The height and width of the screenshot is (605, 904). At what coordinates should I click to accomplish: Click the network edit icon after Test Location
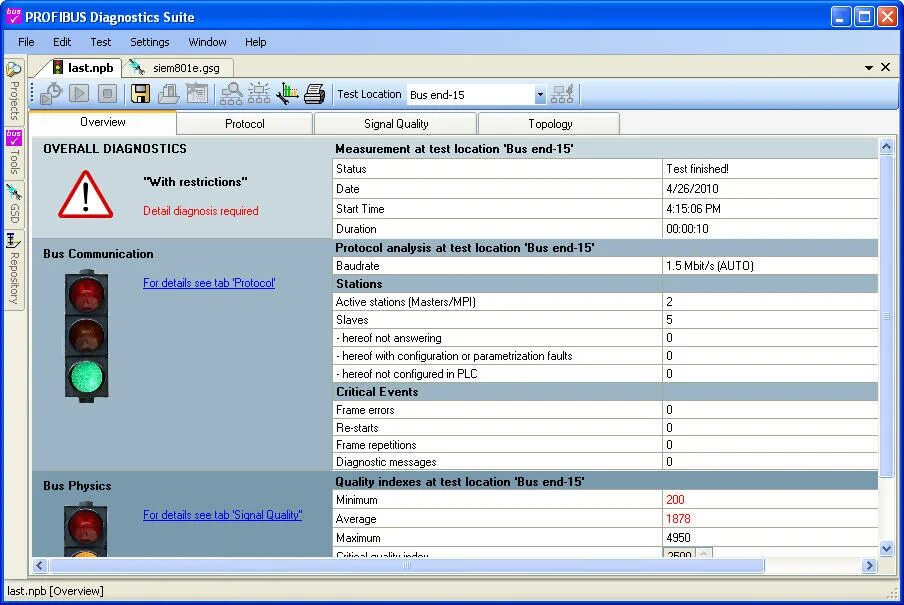562,93
